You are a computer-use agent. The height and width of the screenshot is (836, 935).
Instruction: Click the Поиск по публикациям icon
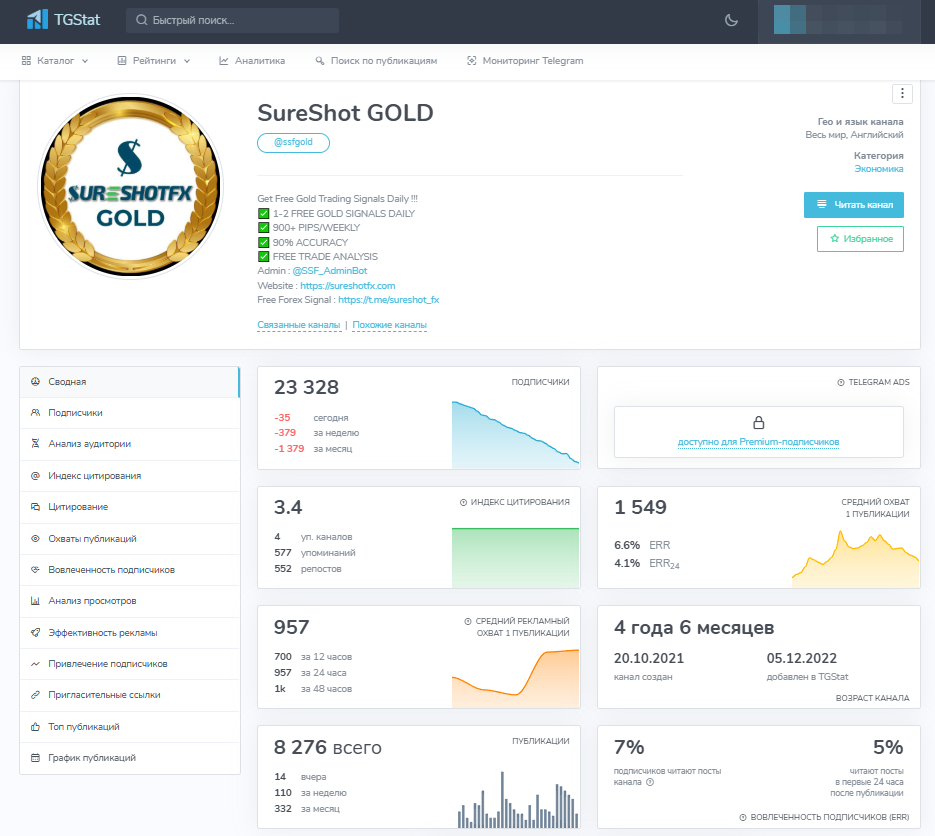(x=320, y=60)
